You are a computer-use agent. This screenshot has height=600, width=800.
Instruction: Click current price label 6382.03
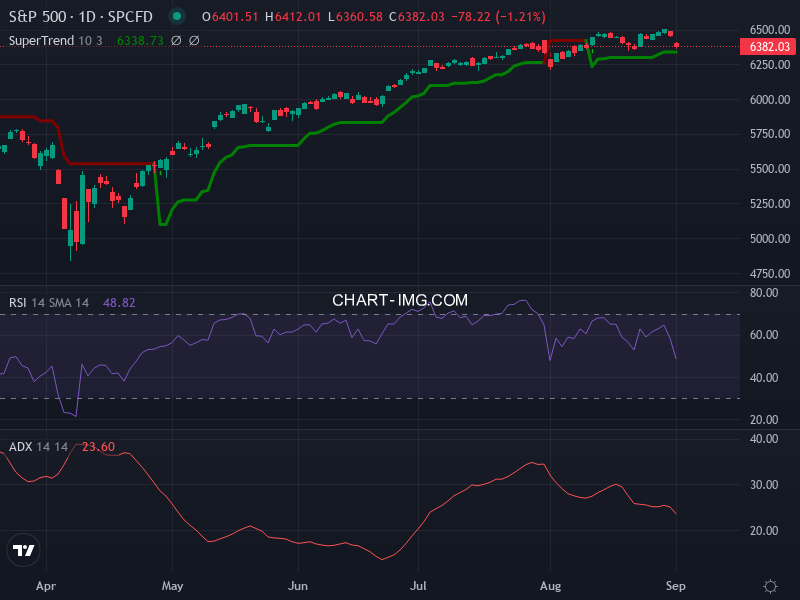[x=769, y=46]
